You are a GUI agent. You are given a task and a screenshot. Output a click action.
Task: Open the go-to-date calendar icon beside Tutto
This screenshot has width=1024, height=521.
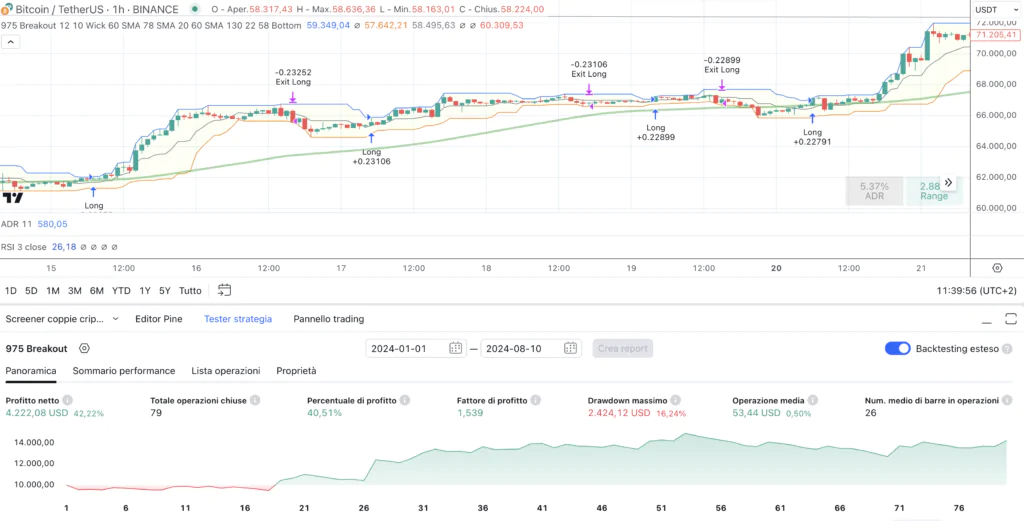click(225, 291)
